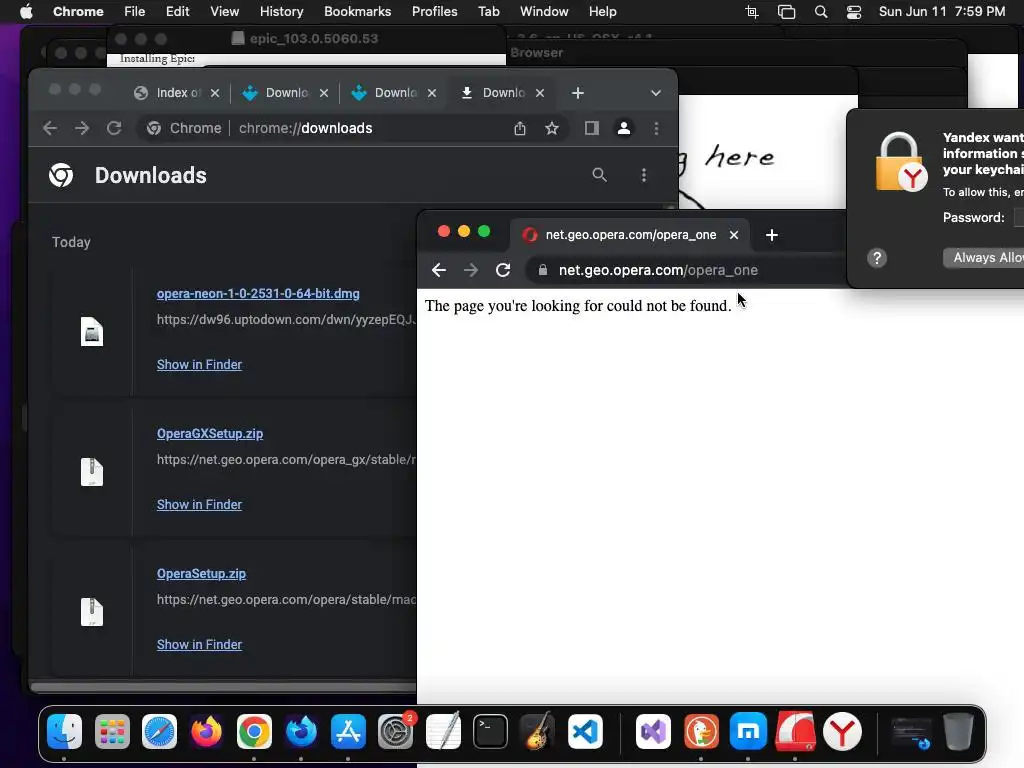Launch Visual Studio Code from dock
The height and width of the screenshot is (768, 1024).
585,731
